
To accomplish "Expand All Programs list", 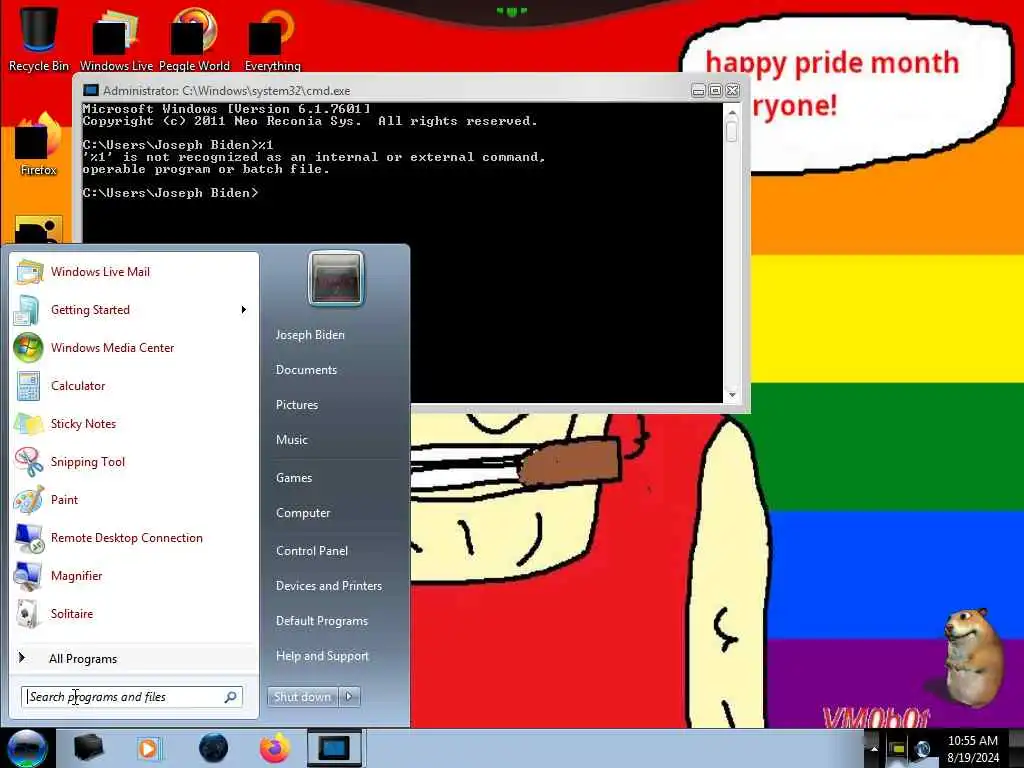I will point(83,658).
